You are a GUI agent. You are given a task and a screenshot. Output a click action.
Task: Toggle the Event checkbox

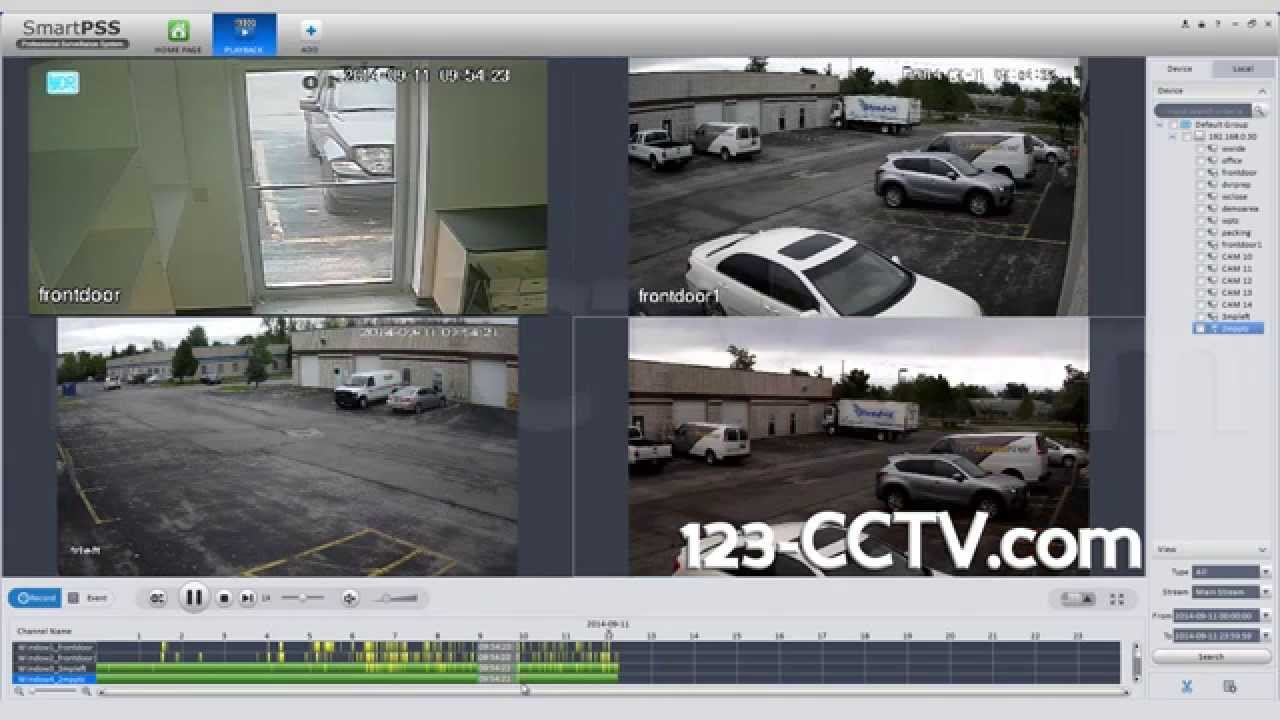[x=73, y=598]
